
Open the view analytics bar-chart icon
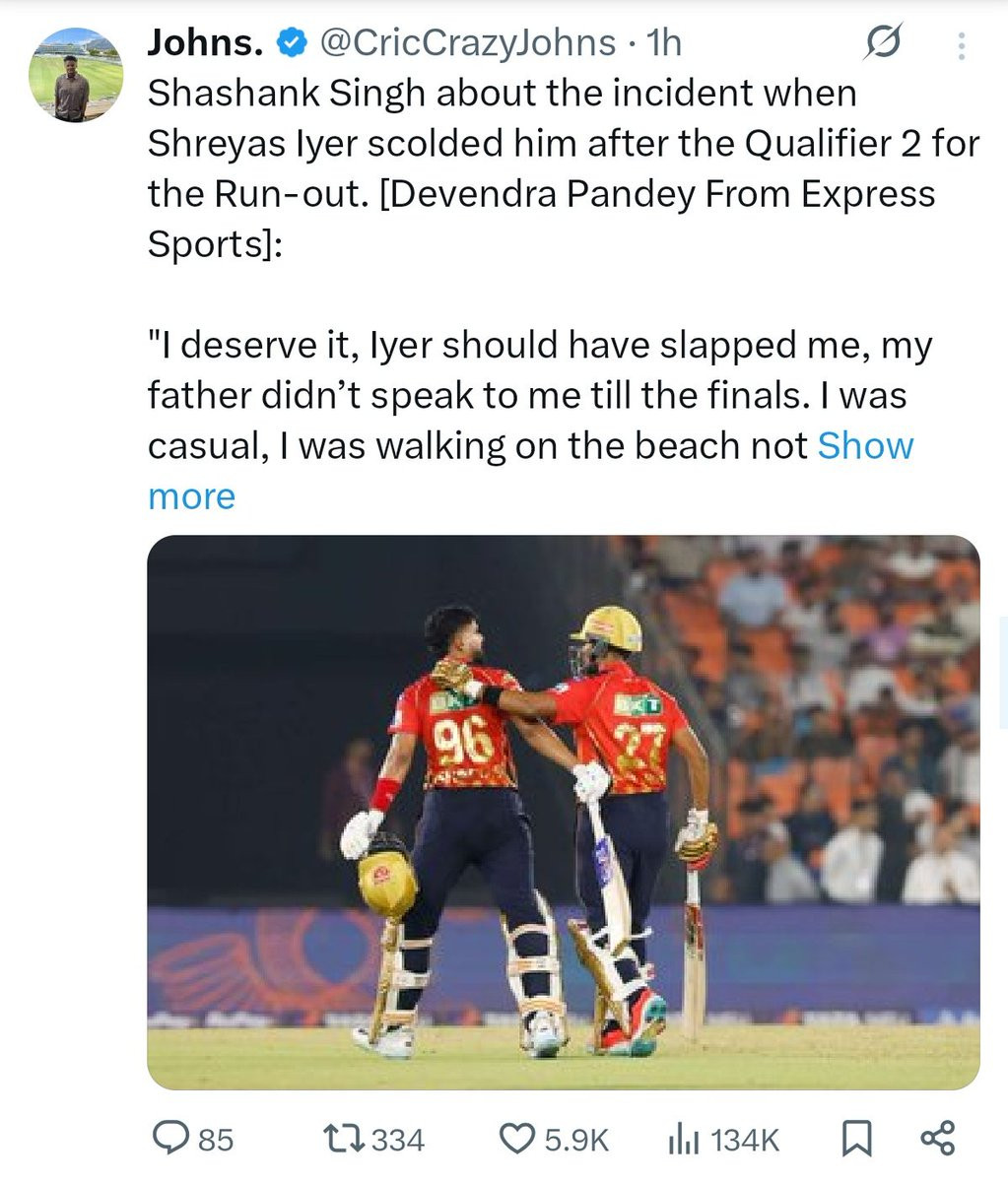683,1140
